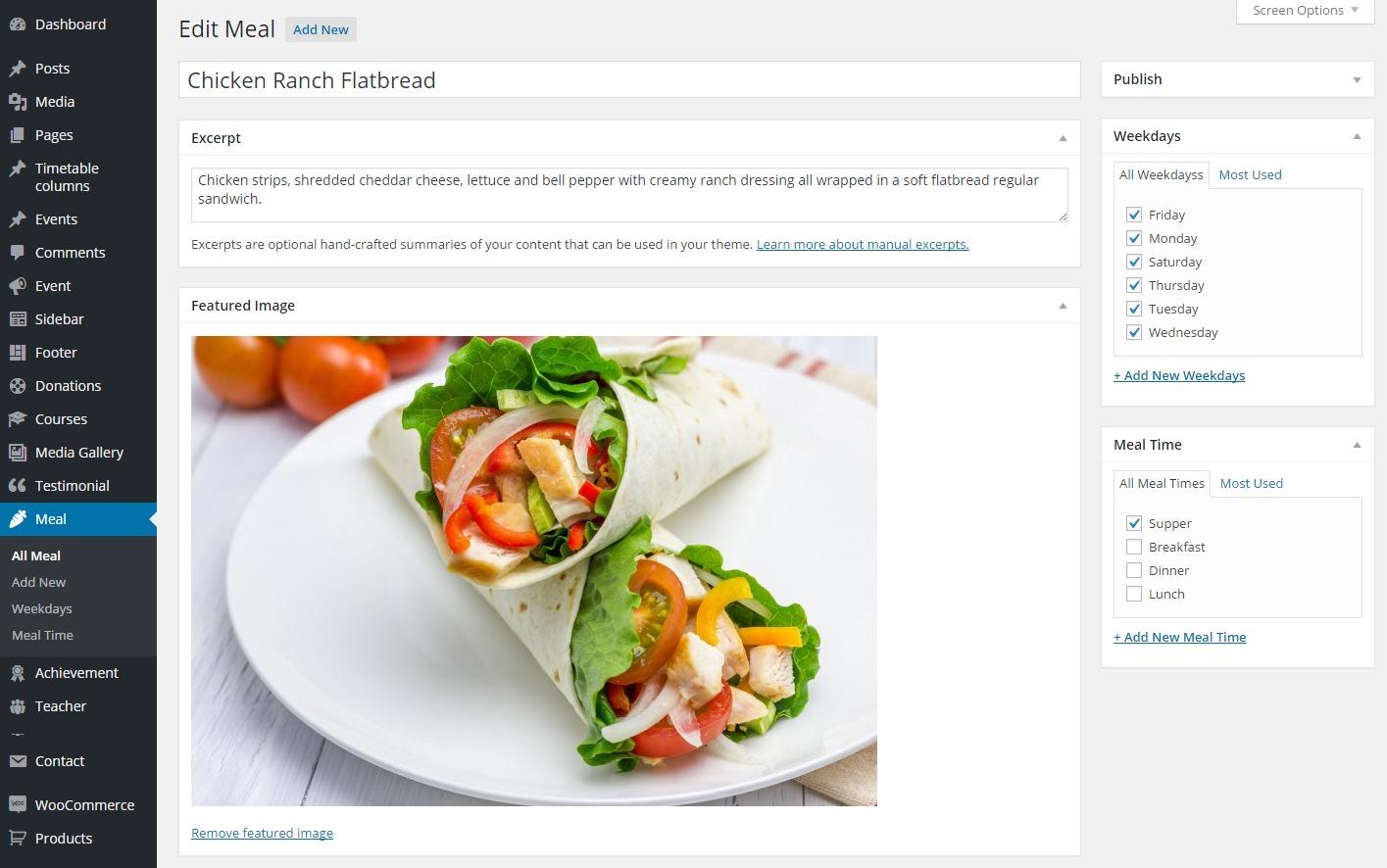
Task: Open the Media library icon
Action: coord(18,102)
